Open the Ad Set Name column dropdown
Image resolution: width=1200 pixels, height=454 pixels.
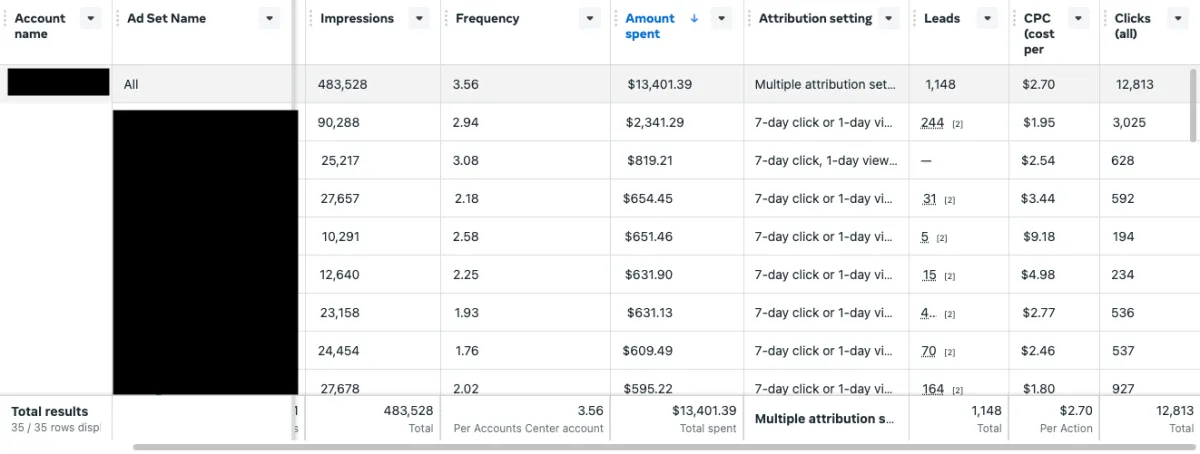pyautogui.click(x=269, y=19)
